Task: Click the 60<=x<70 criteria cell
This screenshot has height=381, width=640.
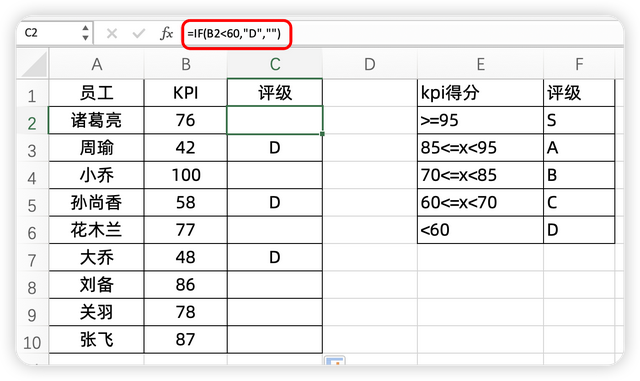Action: click(x=480, y=203)
